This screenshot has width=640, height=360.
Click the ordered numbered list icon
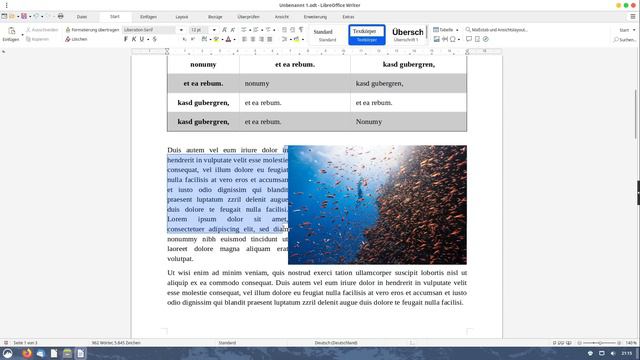pyautogui.click(x=256, y=30)
